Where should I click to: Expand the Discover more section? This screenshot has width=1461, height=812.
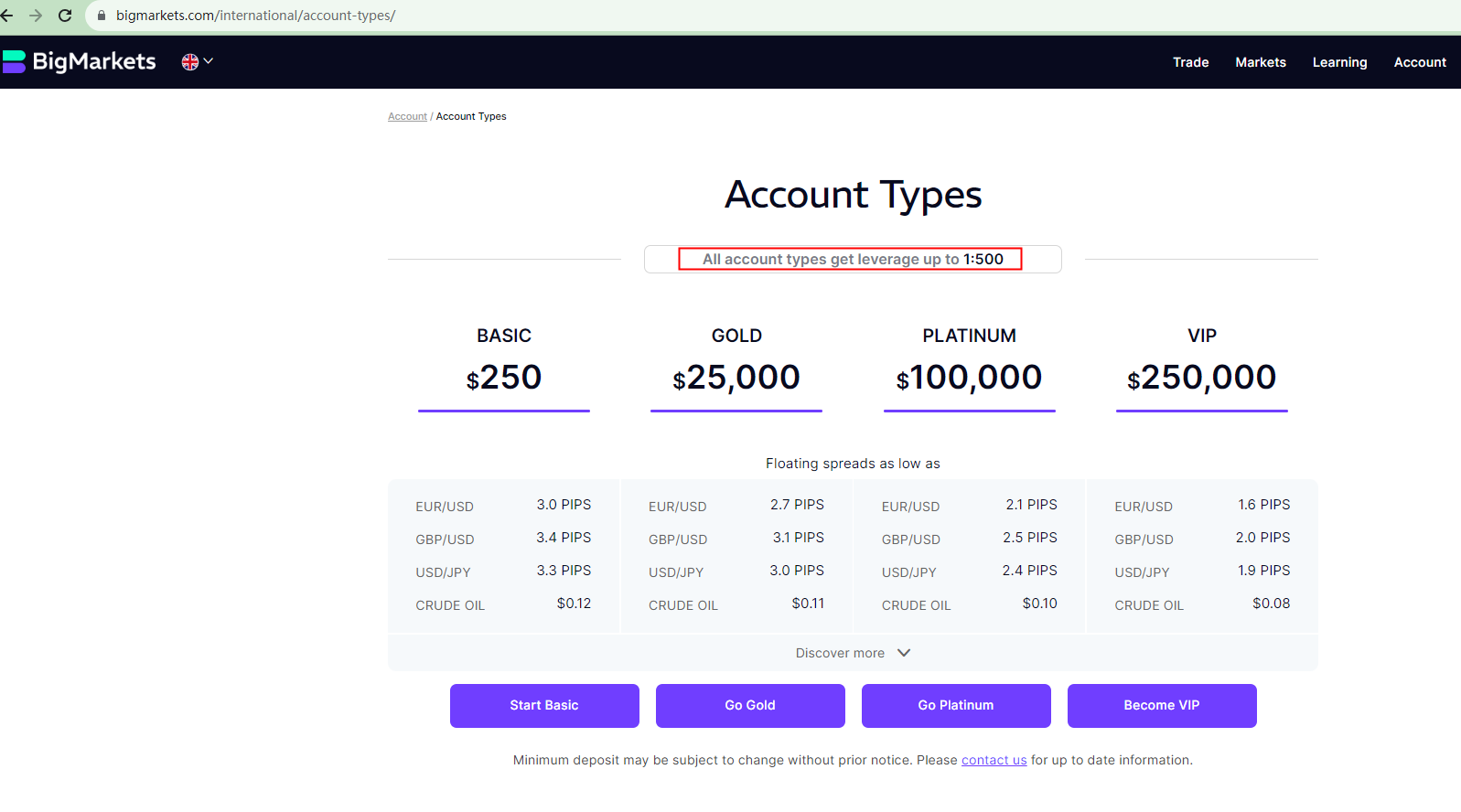(x=852, y=653)
